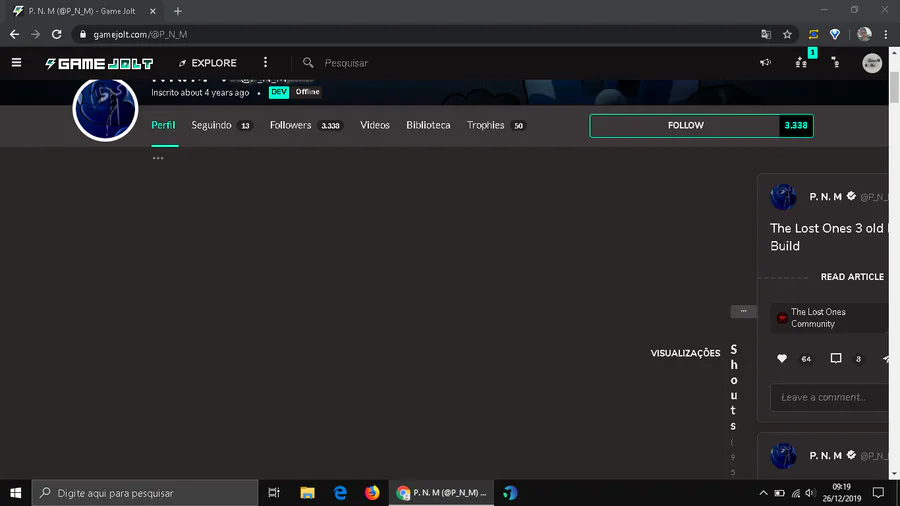Open the account avatar menu
The width and height of the screenshot is (900, 506).
pos(872,63)
